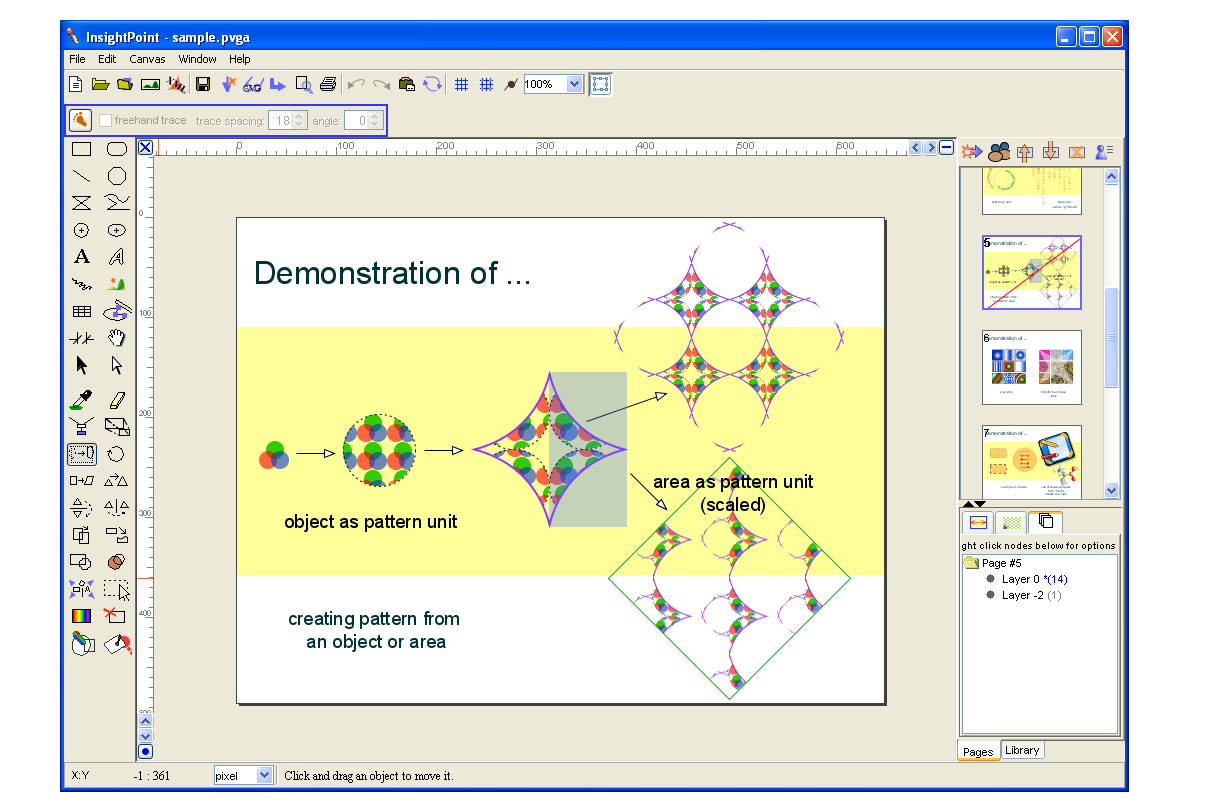Select Layer 0 in the layer tree
Viewport: 1210px width, 806px height.
tap(1020, 579)
